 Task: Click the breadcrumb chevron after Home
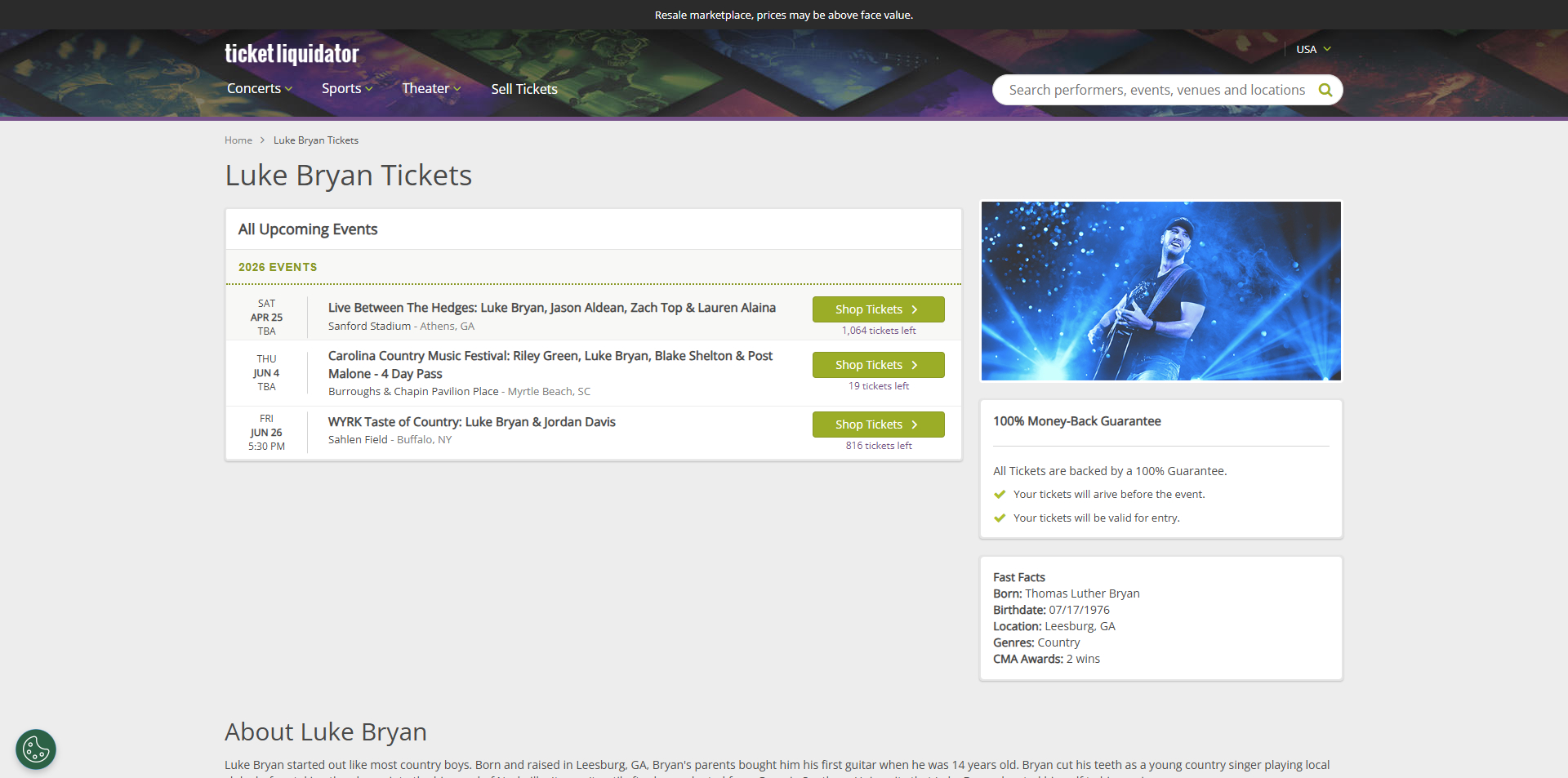point(263,140)
